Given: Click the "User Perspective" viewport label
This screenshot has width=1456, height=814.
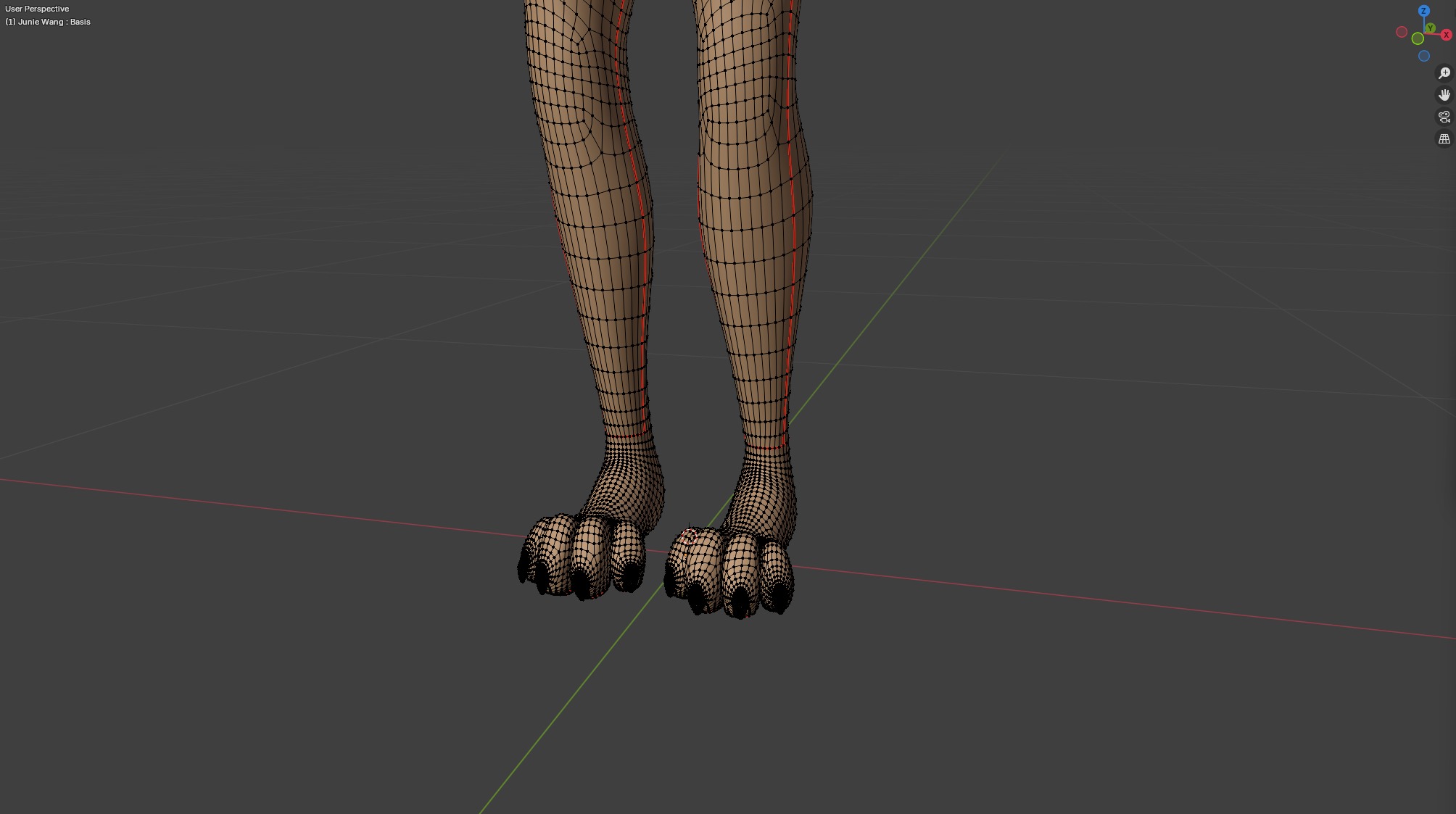Looking at the screenshot, I should click(37, 9).
